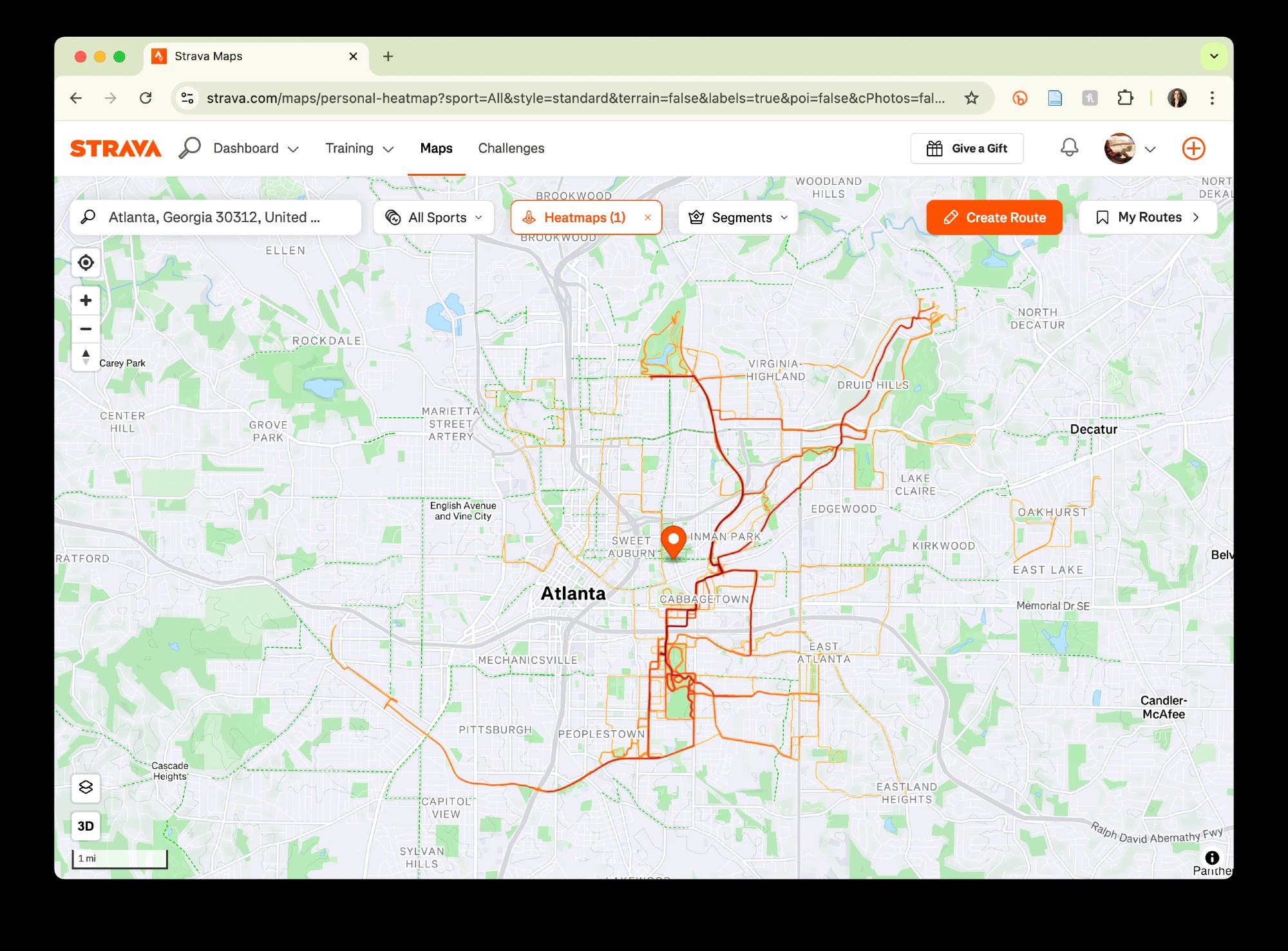Click the locate me crosshair icon
Viewport: 1288px width, 951px height.
[x=86, y=263]
